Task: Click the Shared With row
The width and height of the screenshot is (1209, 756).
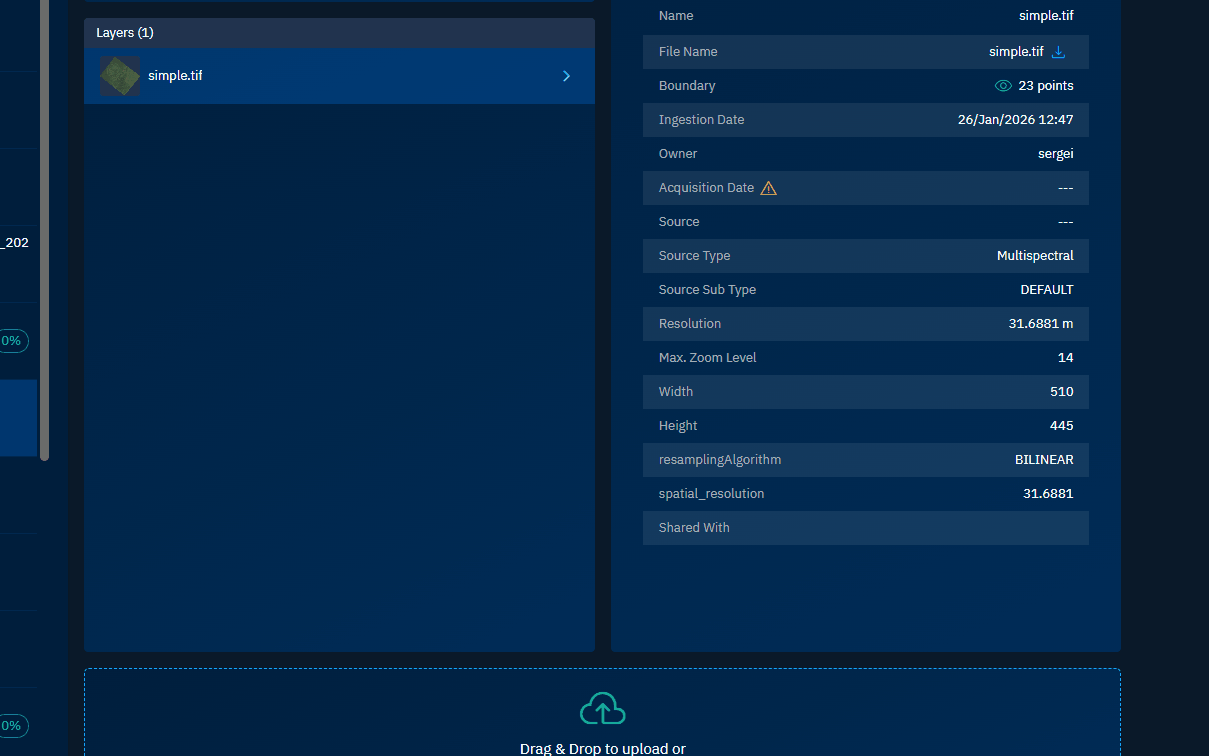Action: [x=865, y=528]
